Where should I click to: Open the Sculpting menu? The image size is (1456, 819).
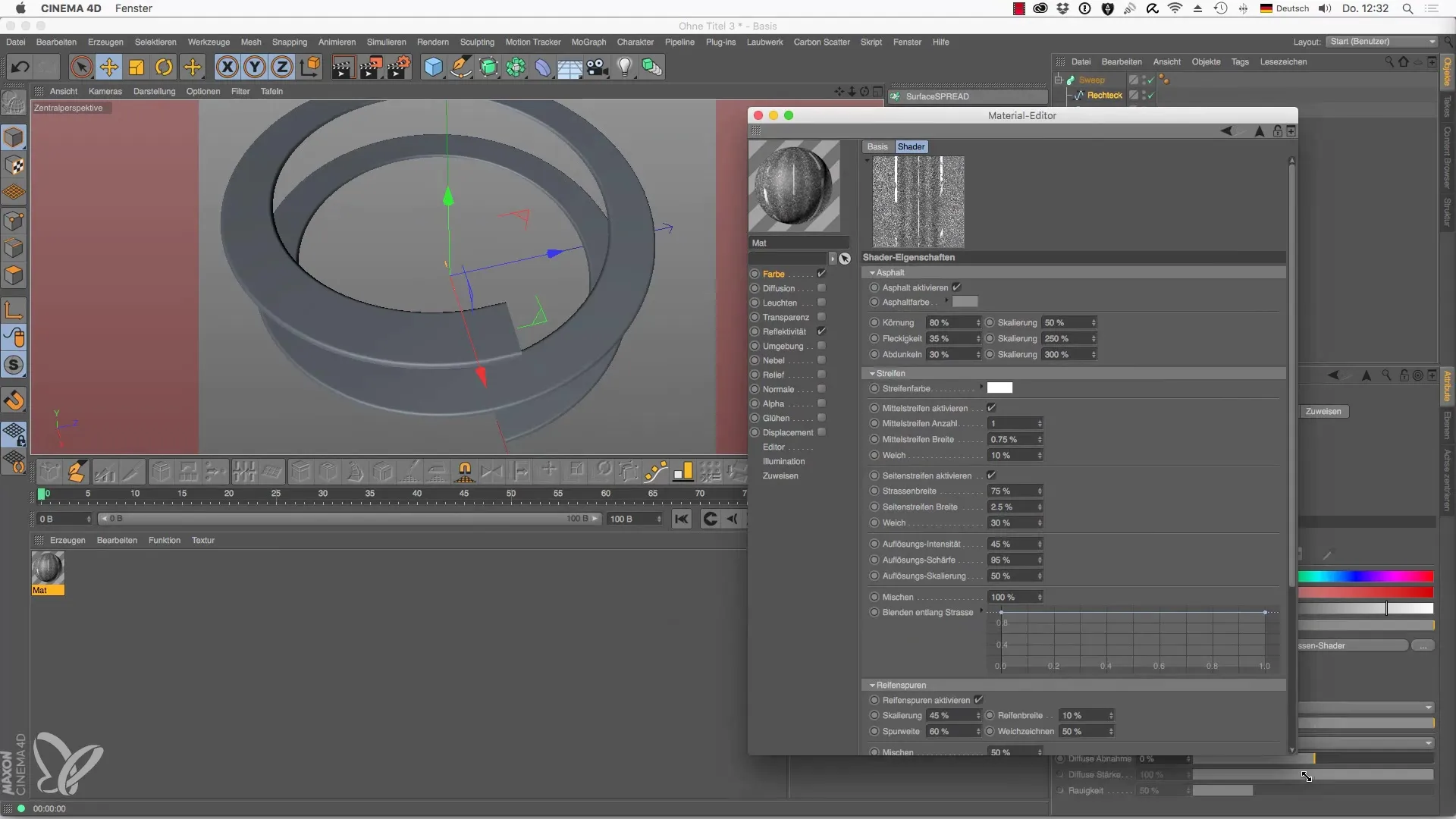[477, 42]
